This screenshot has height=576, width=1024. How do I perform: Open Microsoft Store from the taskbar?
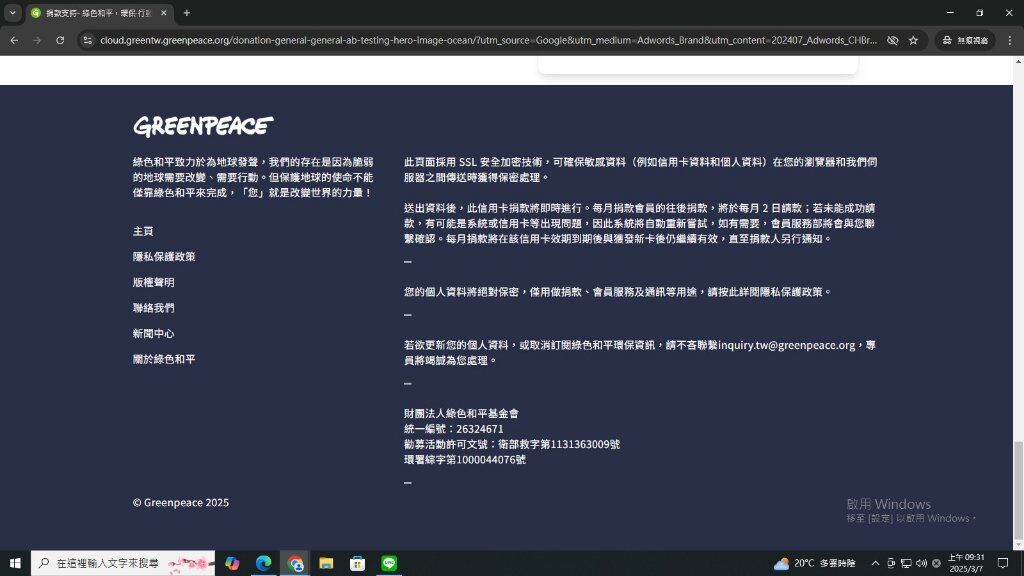(x=357, y=563)
